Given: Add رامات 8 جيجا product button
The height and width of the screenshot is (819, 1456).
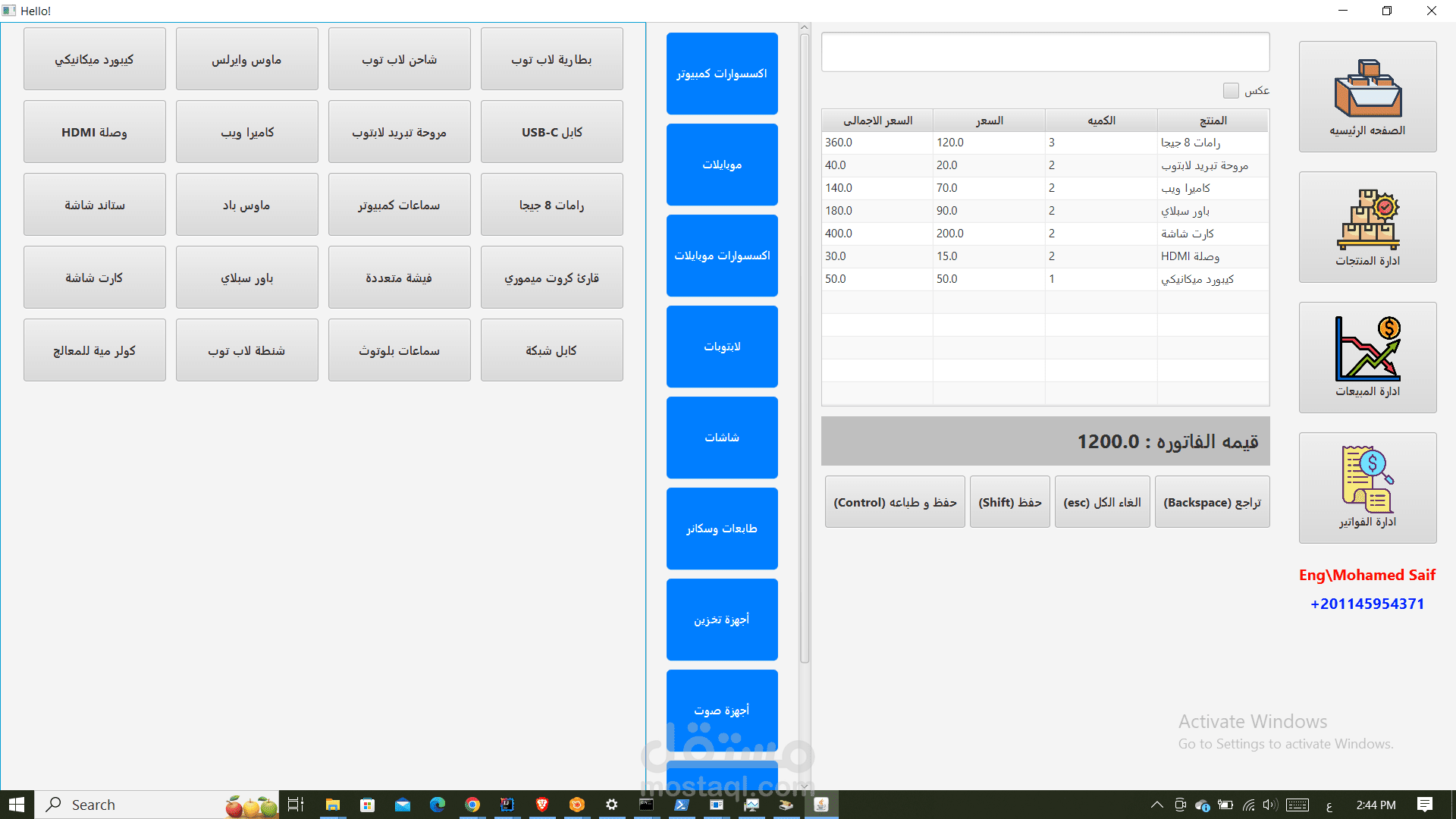Looking at the screenshot, I should click(552, 205).
